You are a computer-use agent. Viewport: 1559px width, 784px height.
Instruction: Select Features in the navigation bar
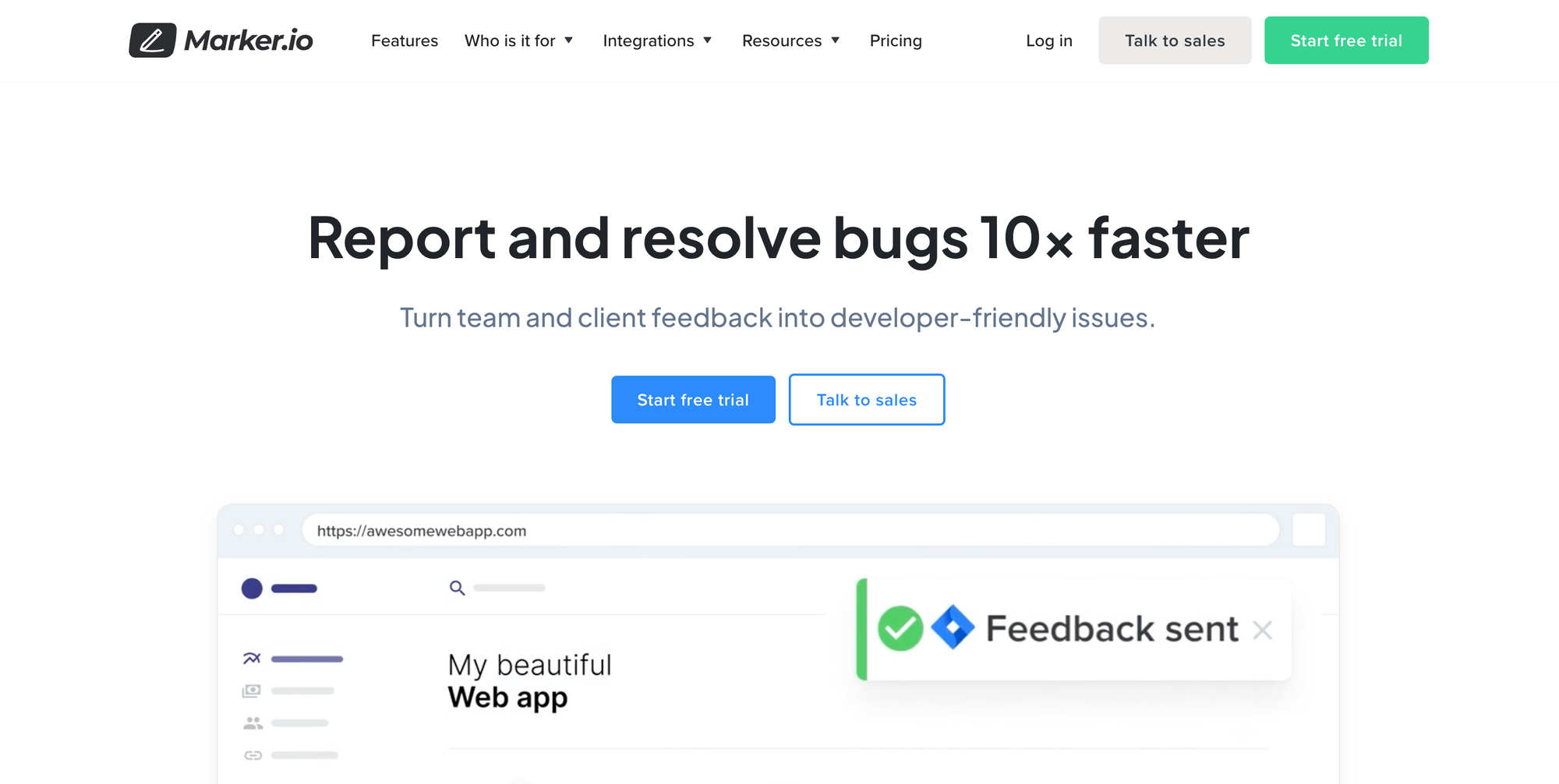[x=405, y=41]
